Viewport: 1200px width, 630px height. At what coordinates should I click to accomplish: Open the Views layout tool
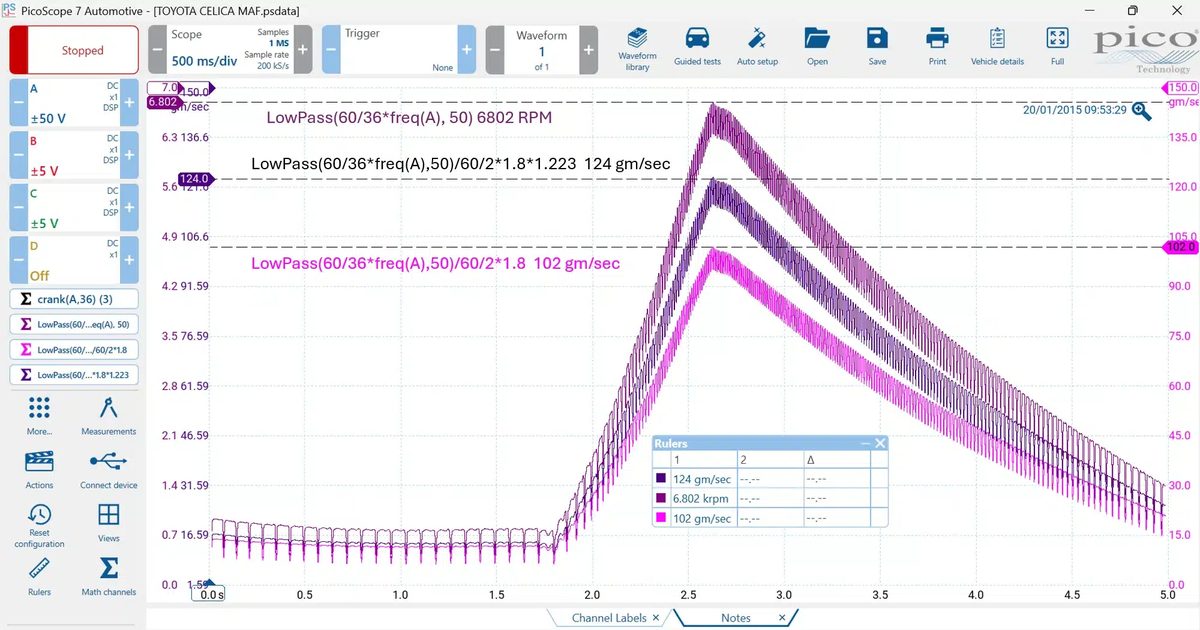108,522
